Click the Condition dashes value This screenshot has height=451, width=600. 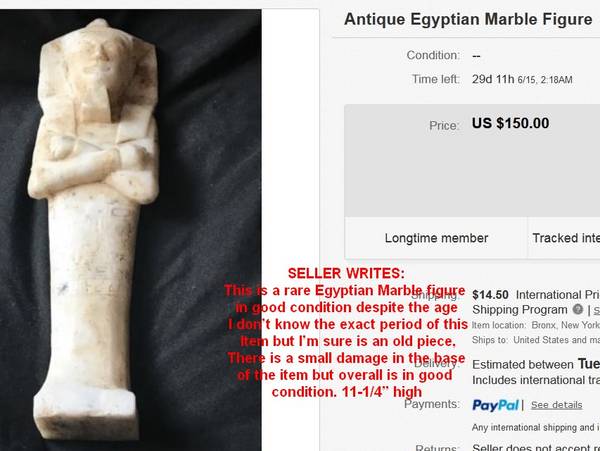(x=476, y=56)
